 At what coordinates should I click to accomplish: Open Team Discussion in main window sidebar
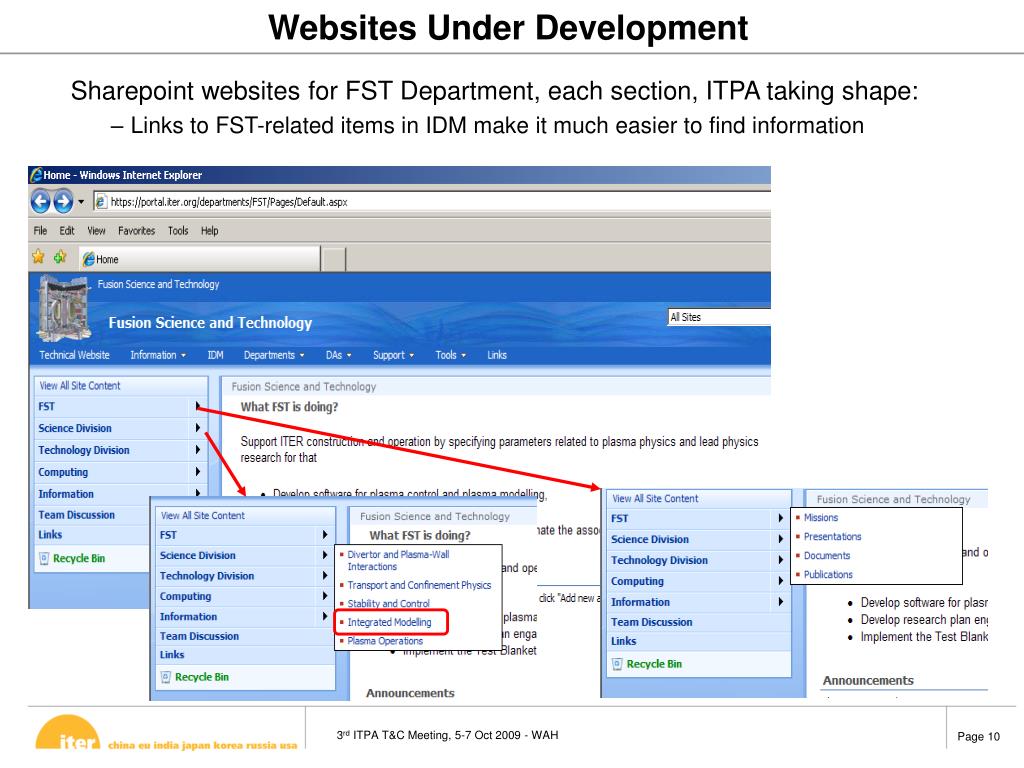(x=76, y=515)
